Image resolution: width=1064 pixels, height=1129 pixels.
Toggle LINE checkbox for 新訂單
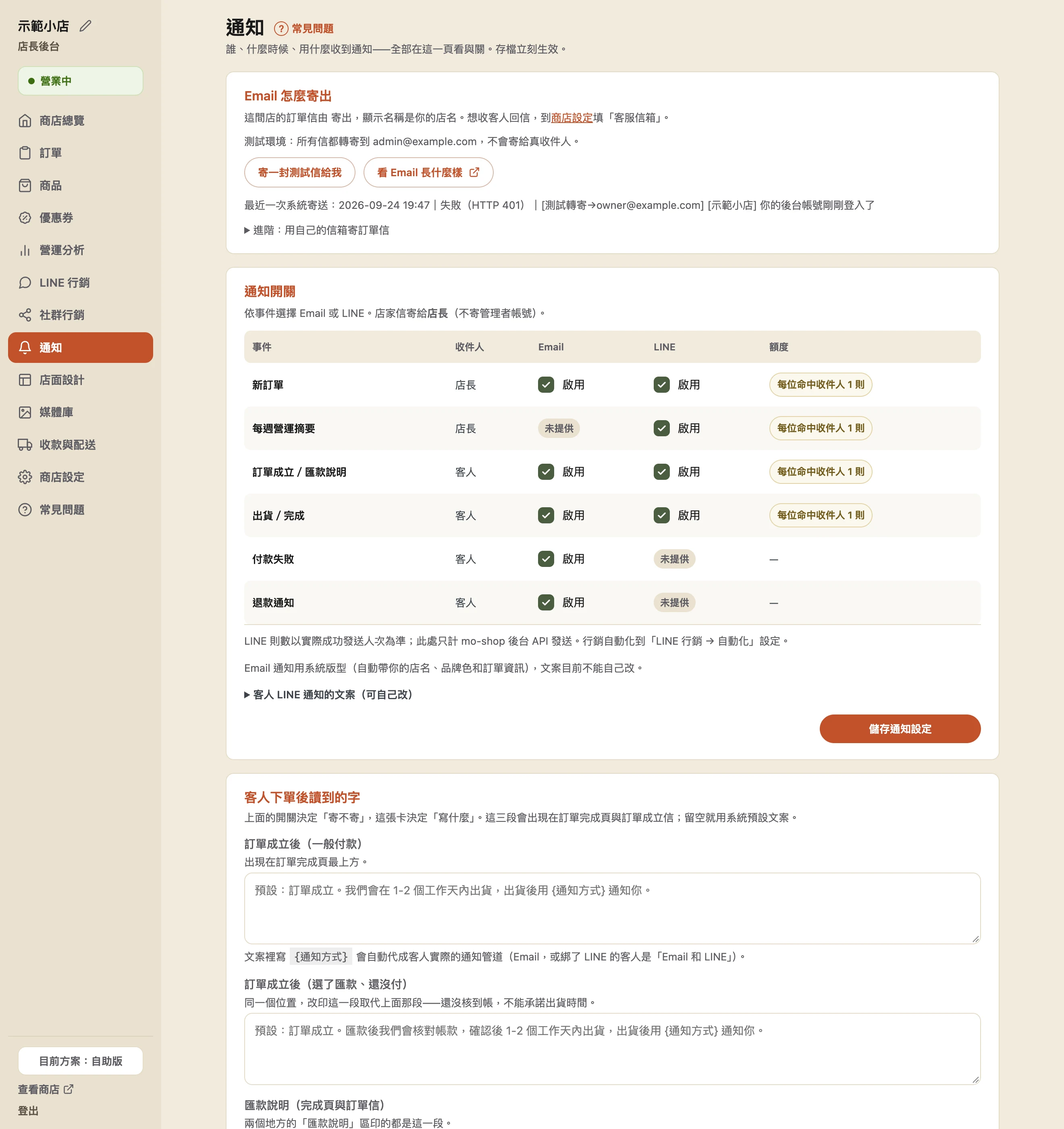pyautogui.click(x=661, y=385)
